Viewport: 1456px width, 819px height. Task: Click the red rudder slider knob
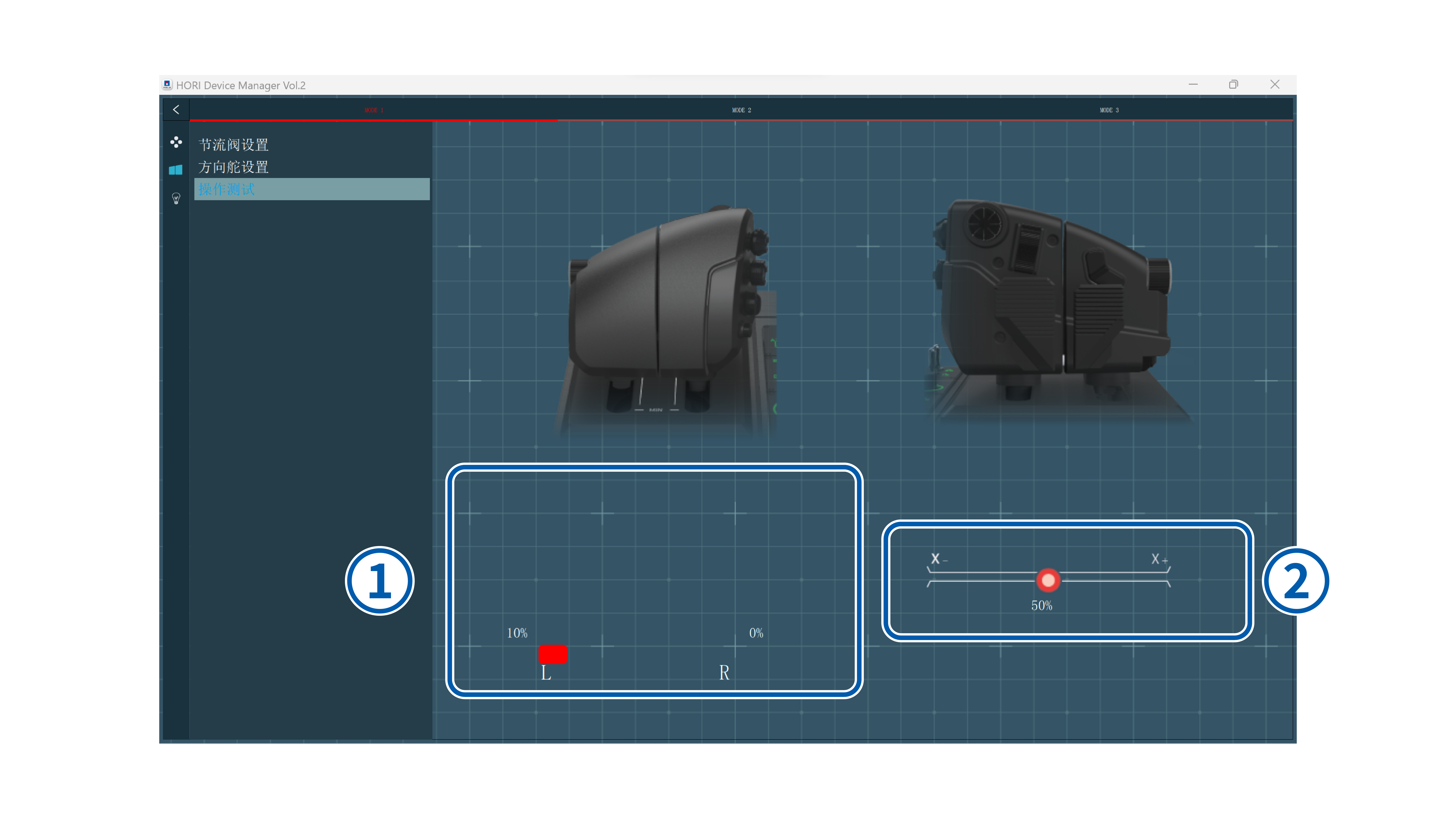1048,580
